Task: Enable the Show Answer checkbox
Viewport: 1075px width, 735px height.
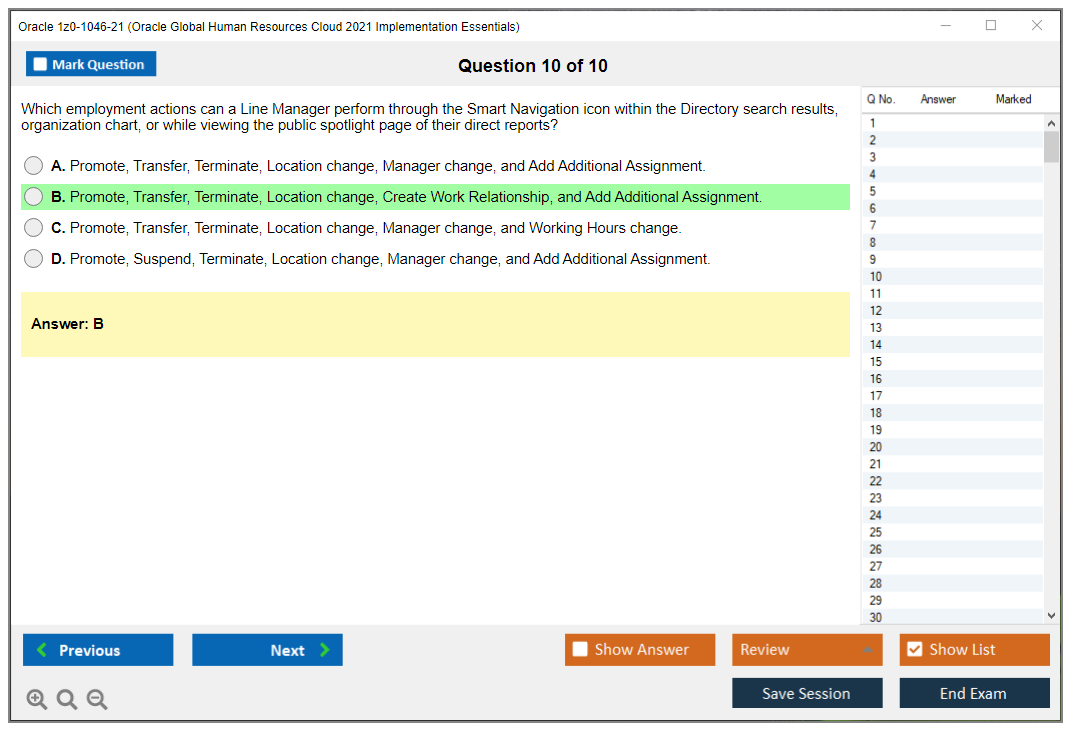Action: pos(580,650)
